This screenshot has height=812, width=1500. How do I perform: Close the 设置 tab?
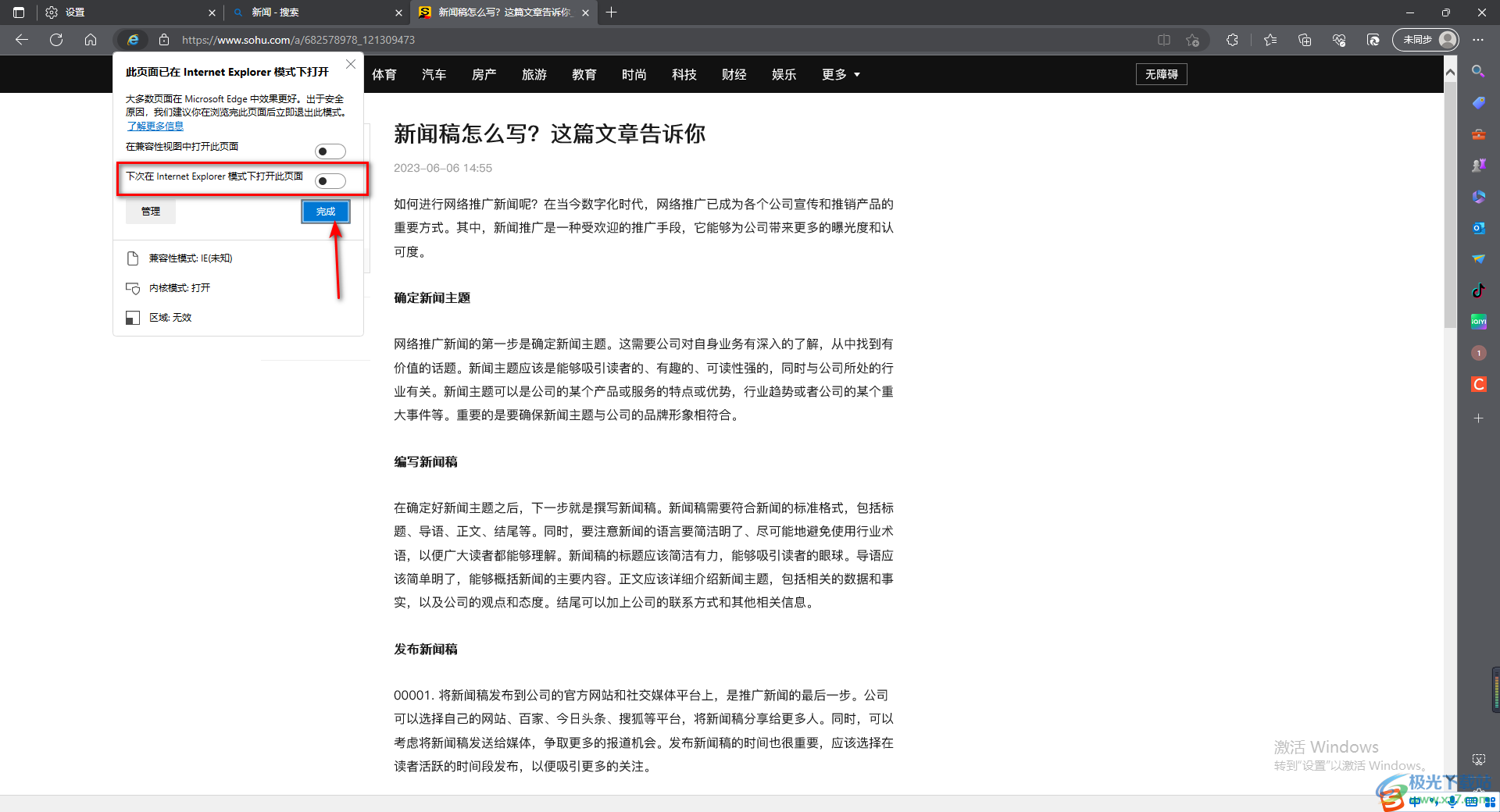212,12
